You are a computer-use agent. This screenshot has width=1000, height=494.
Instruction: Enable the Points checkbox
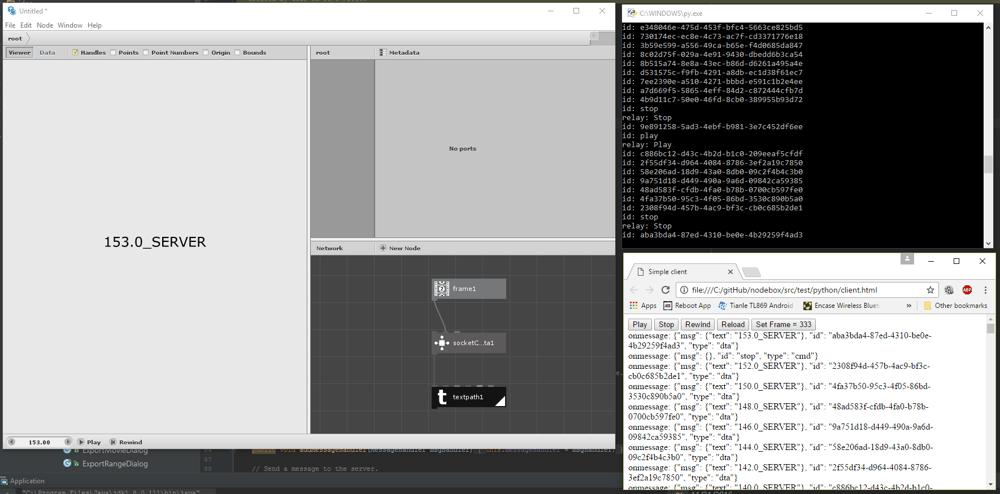(114, 52)
